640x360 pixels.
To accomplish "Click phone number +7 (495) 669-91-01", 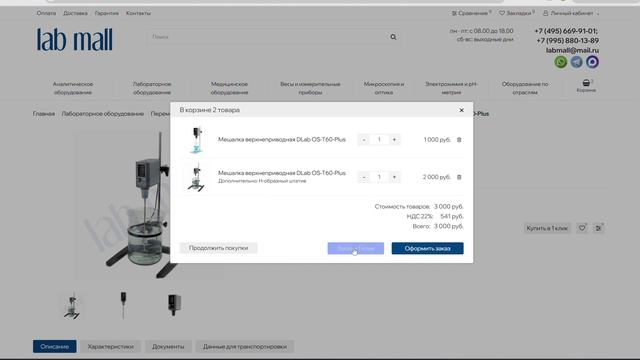I will tap(566, 31).
